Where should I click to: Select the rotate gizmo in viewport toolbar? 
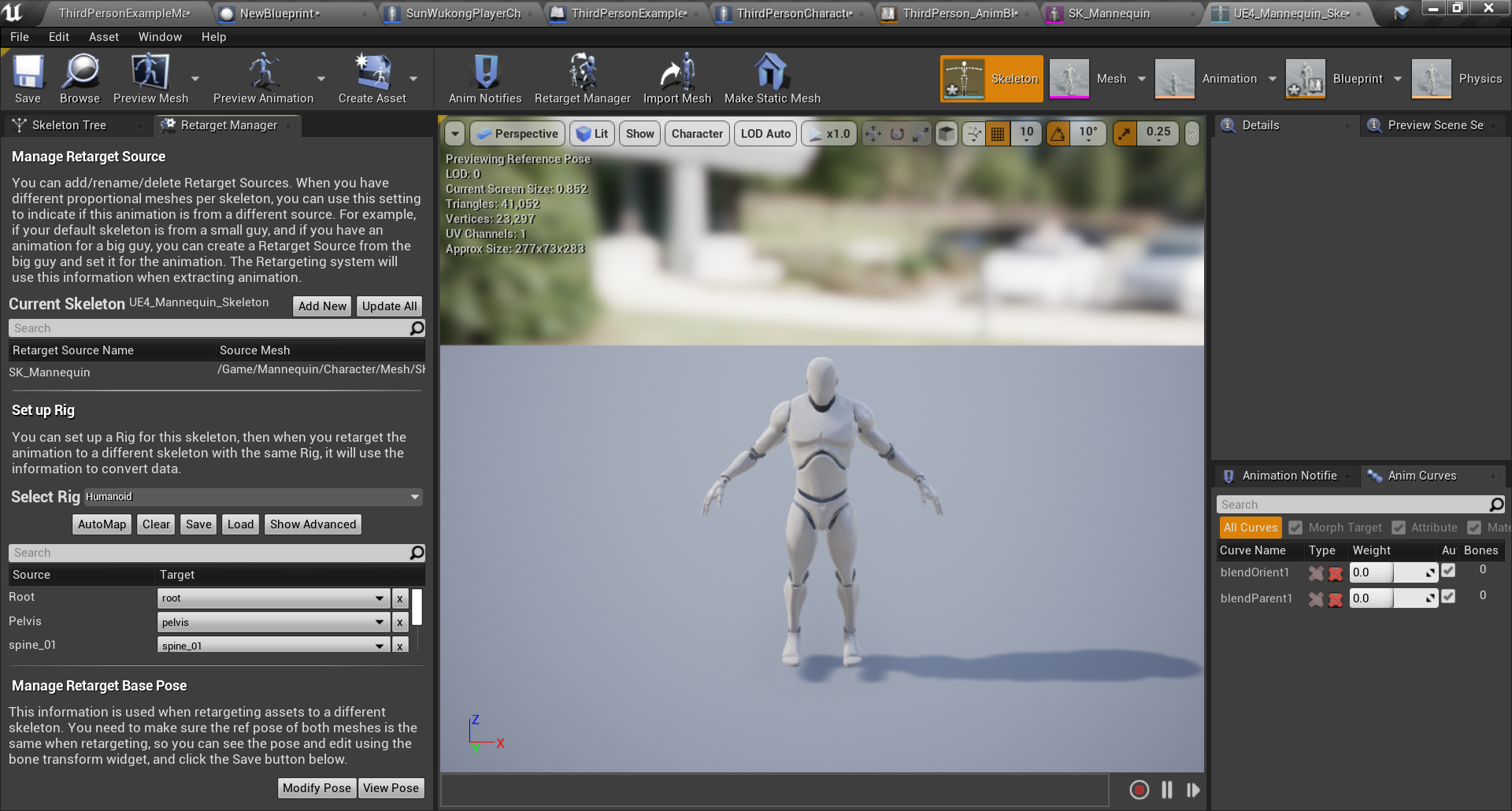896,134
